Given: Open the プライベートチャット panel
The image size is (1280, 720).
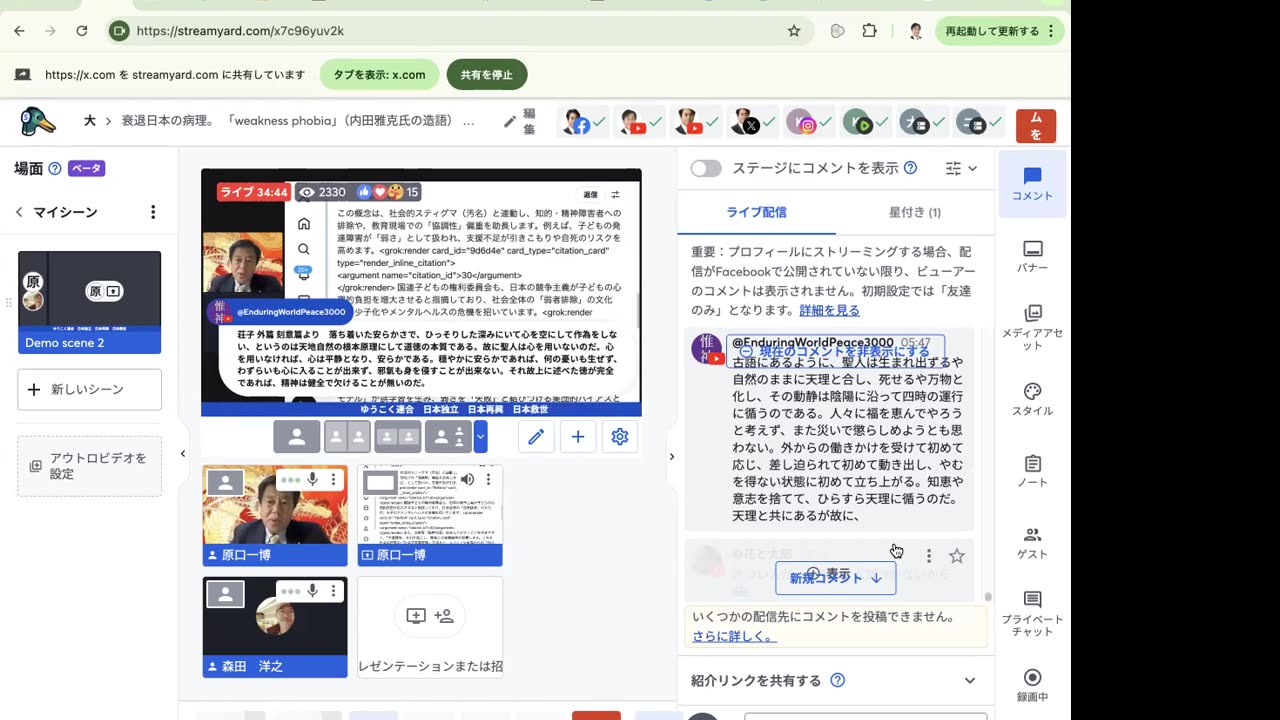Looking at the screenshot, I should 1032,613.
